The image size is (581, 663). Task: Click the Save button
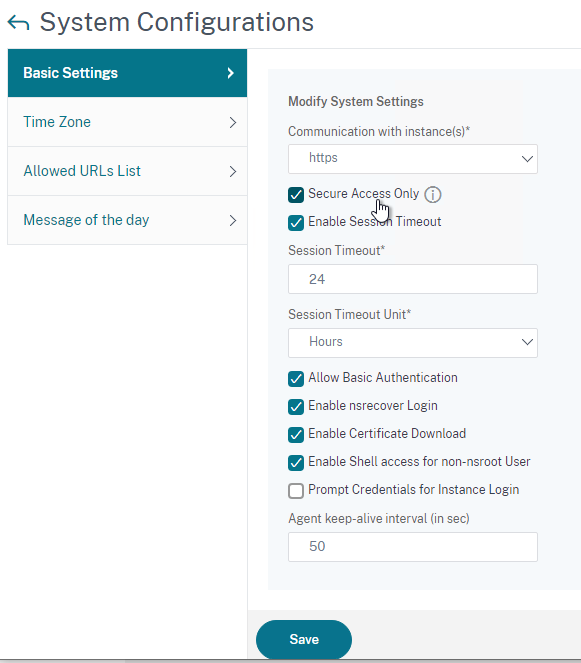304,639
